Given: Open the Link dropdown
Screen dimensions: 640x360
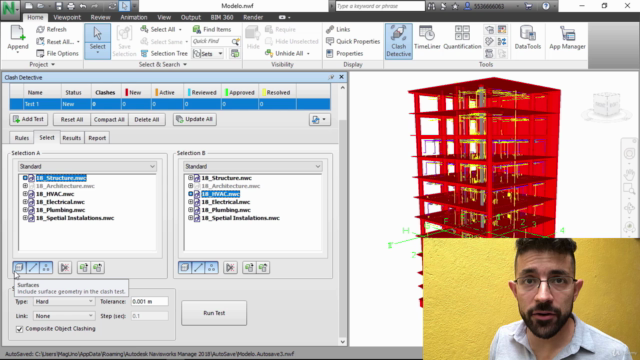Looking at the screenshot, I should (64, 316).
